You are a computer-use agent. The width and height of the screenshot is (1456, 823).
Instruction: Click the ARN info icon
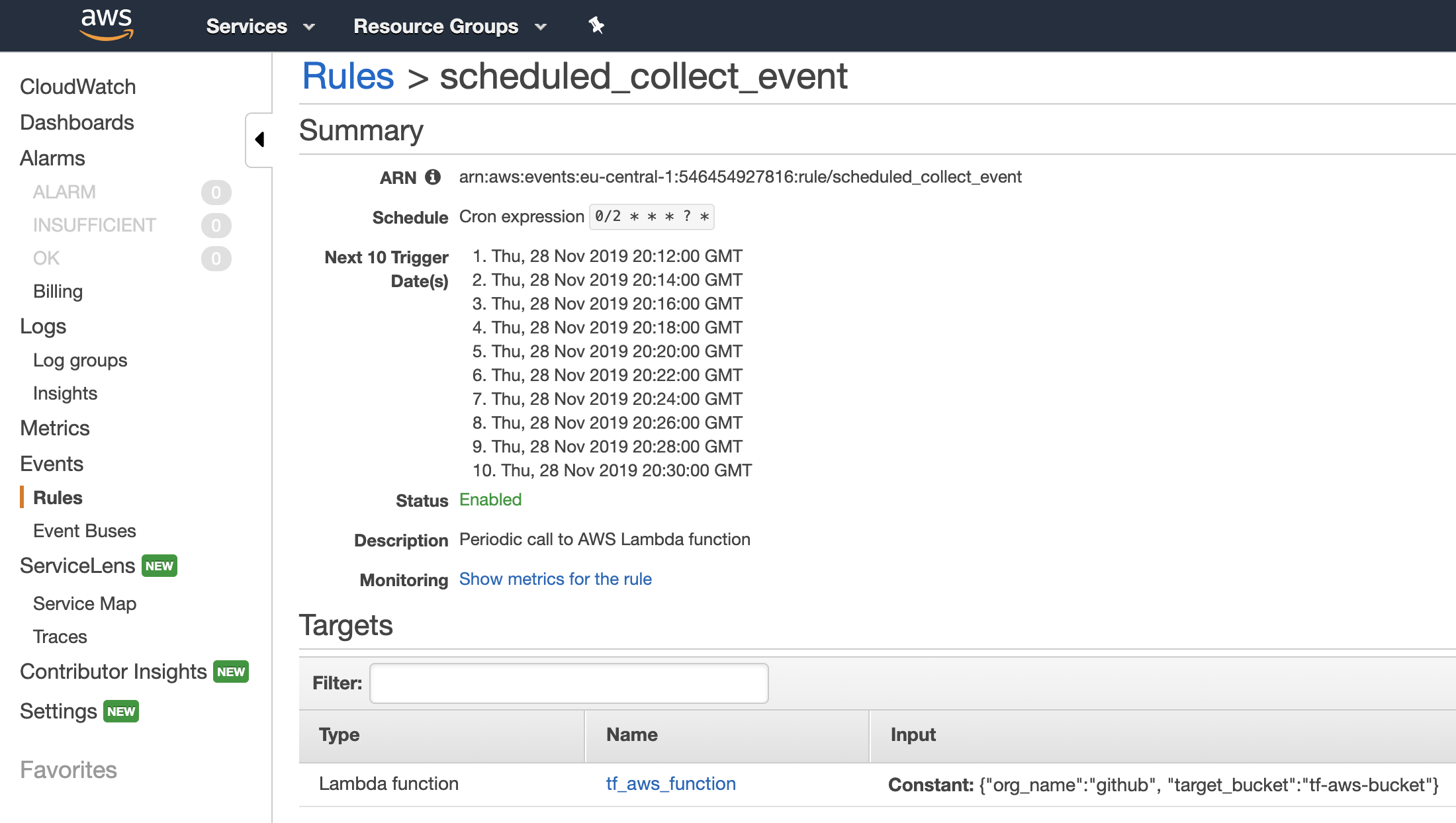(x=433, y=177)
